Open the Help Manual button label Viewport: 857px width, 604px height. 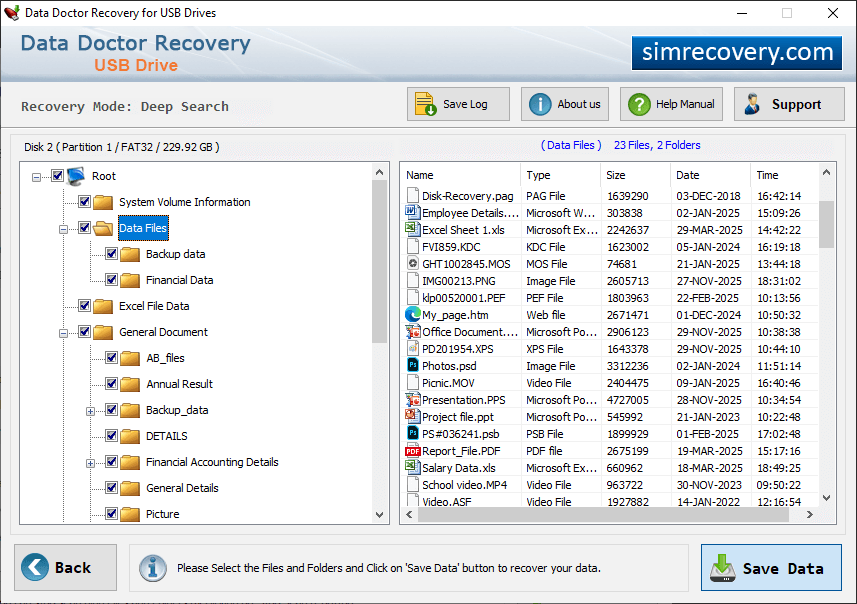click(685, 104)
